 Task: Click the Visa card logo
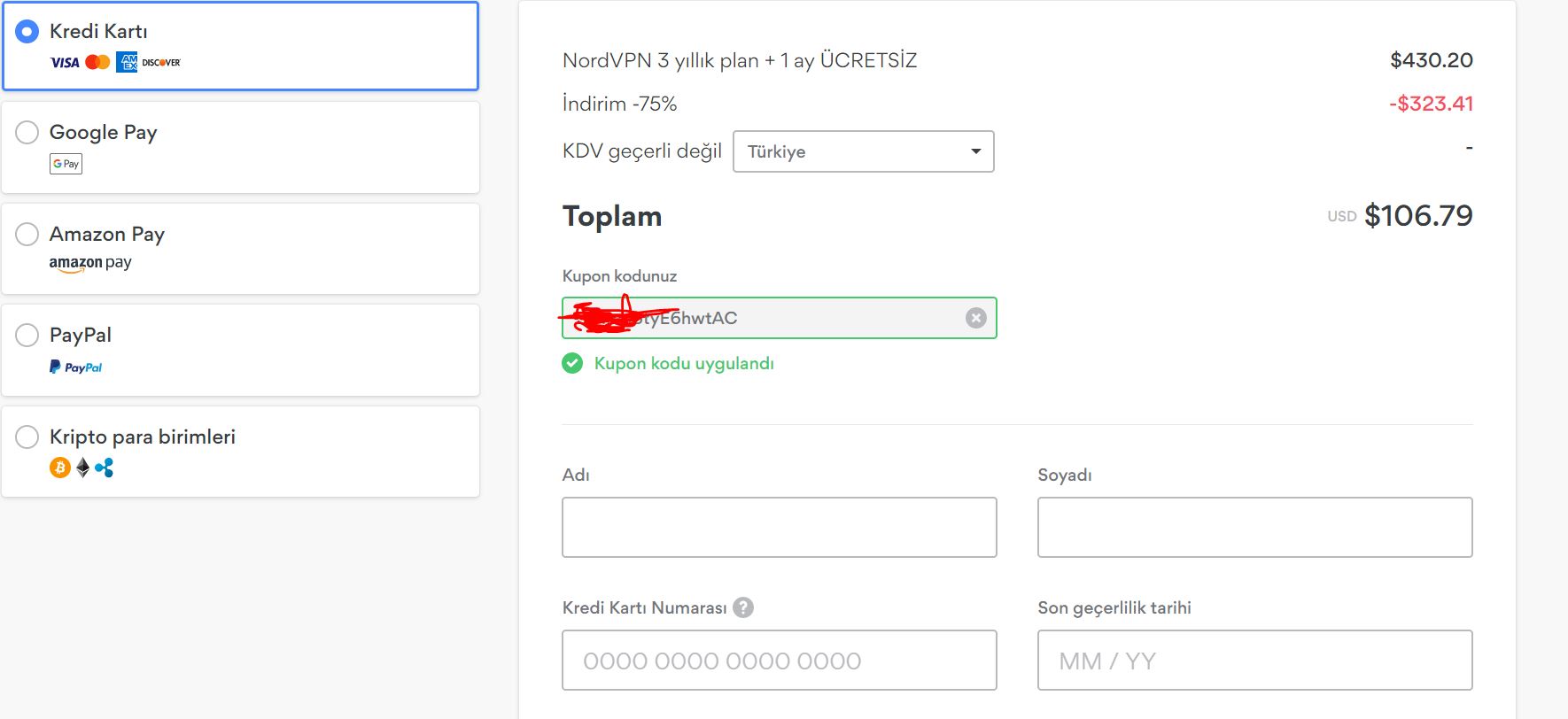[65, 63]
